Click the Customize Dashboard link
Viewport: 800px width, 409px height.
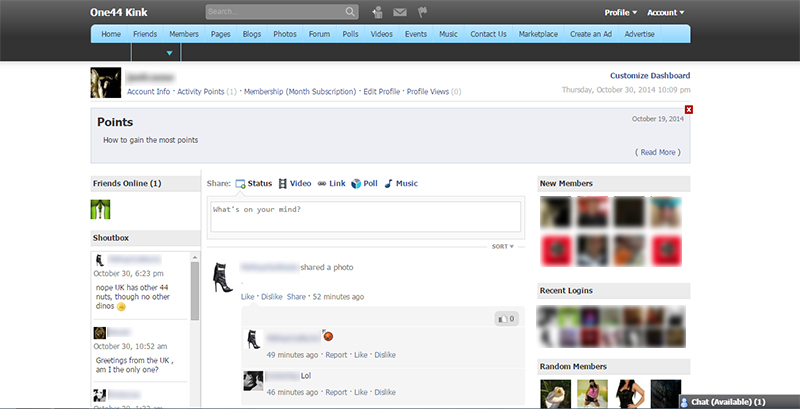click(649, 75)
